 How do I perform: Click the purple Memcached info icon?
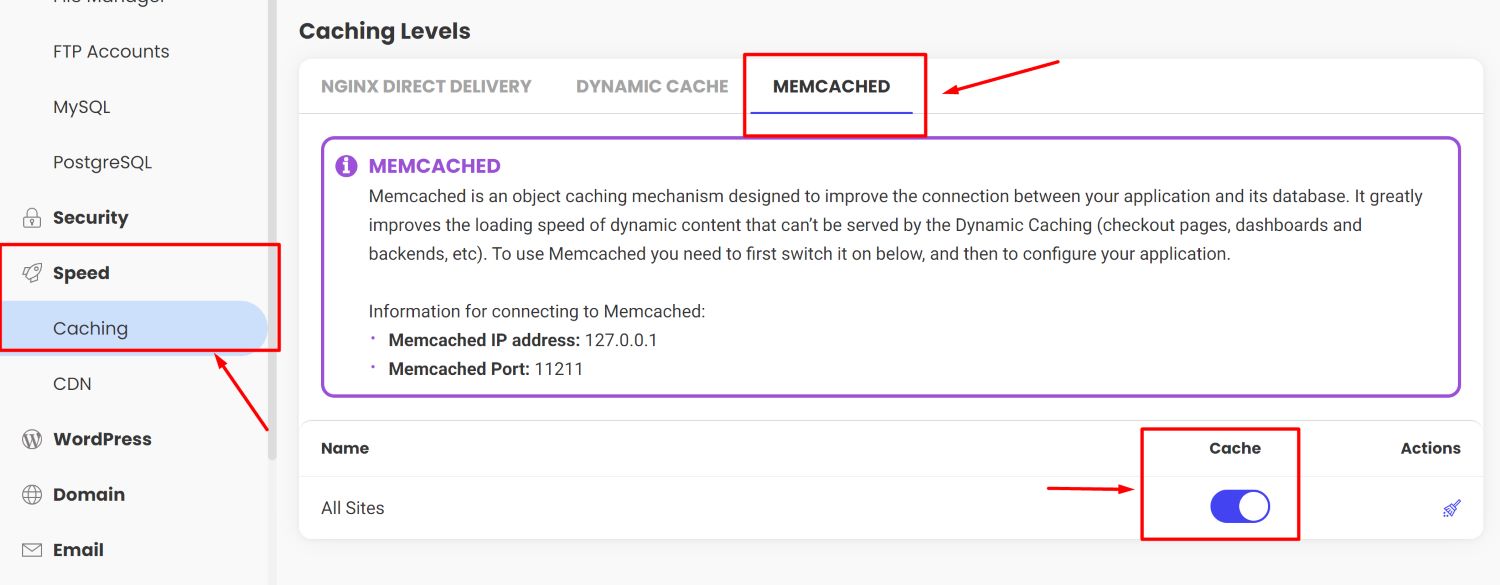point(346,166)
